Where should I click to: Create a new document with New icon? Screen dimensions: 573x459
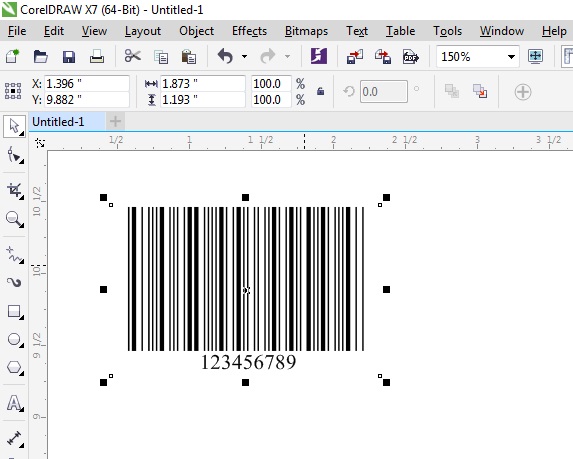(x=12, y=57)
